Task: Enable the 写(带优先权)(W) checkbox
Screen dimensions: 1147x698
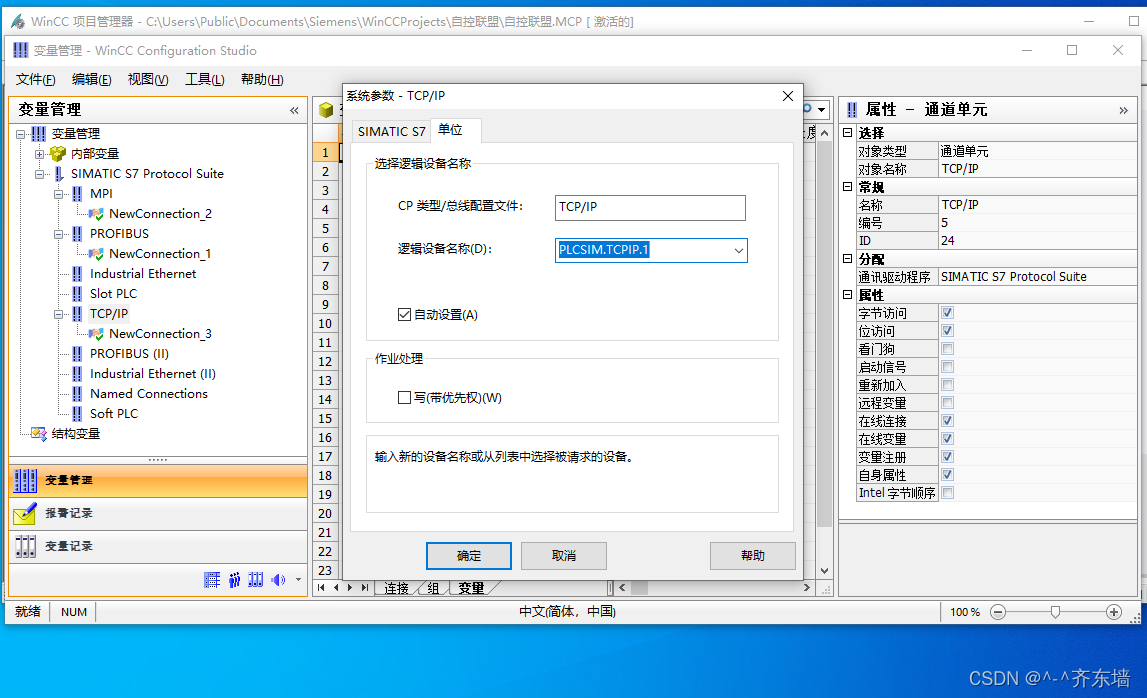Action: click(405, 397)
